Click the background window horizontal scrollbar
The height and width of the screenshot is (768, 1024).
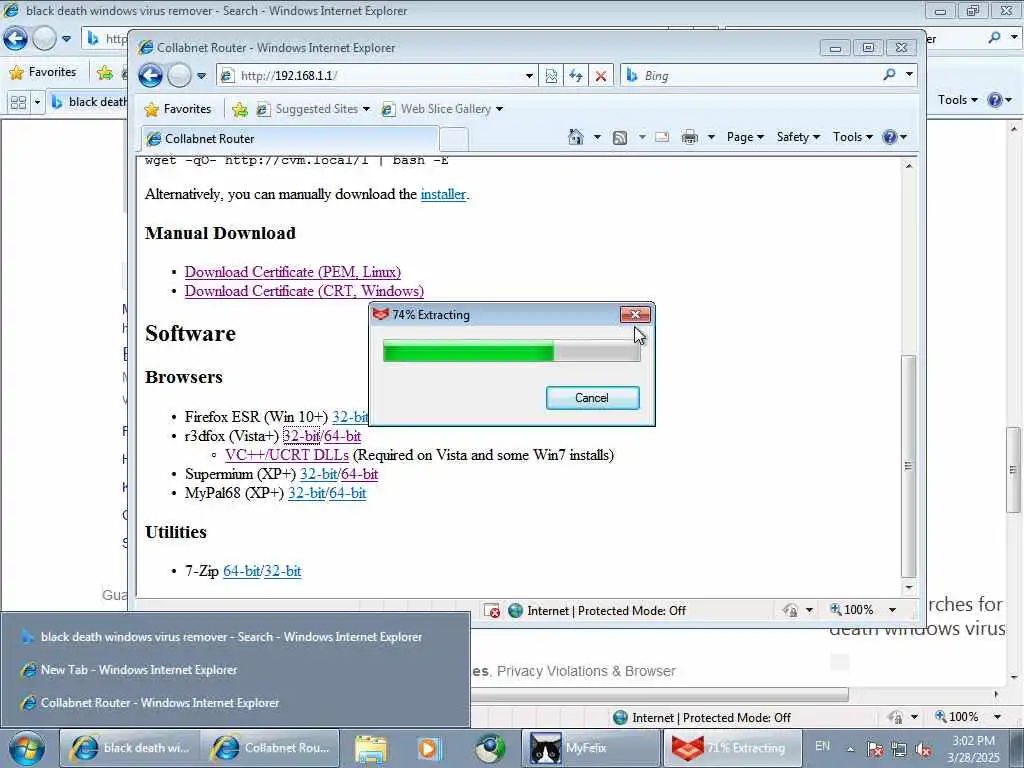[660, 694]
